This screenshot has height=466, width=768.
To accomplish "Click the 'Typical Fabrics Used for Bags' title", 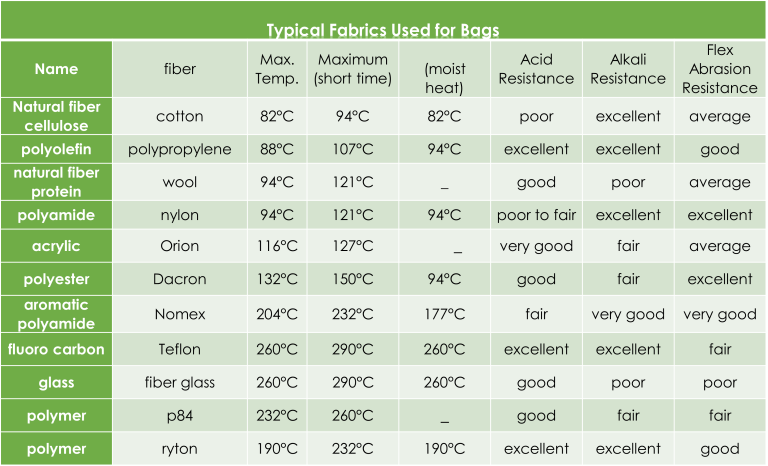I will [x=383, y=29].
